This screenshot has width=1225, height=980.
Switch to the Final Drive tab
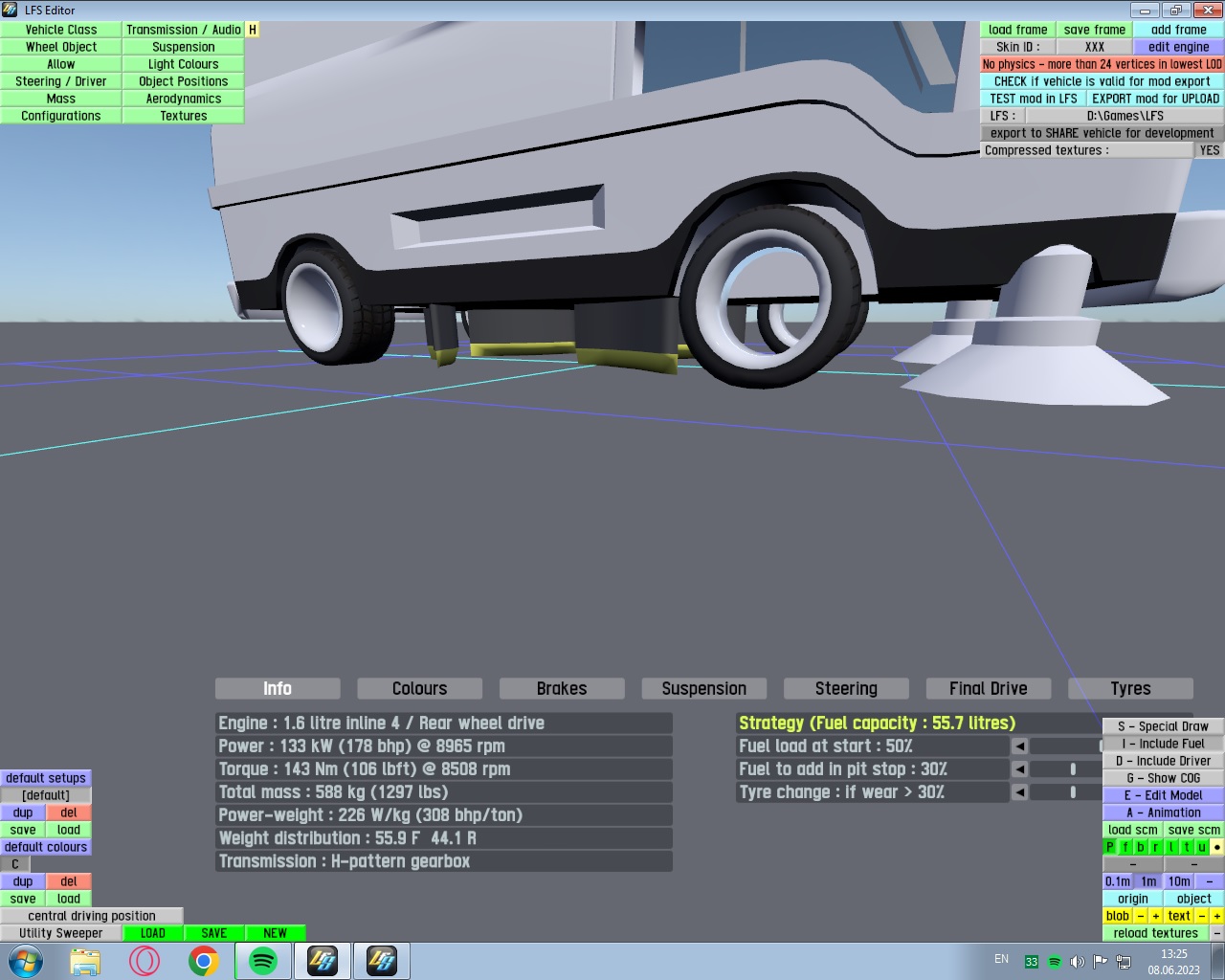coord(988,689)
